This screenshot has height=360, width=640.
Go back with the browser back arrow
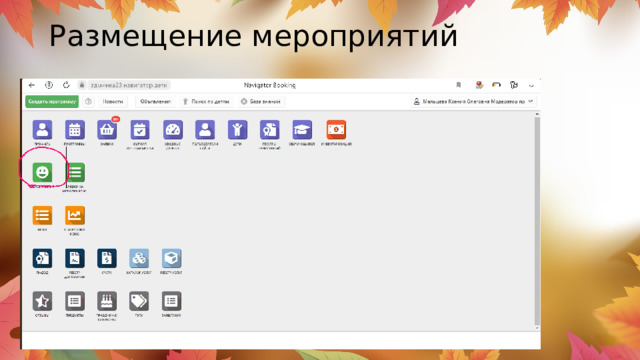[32, 85]
